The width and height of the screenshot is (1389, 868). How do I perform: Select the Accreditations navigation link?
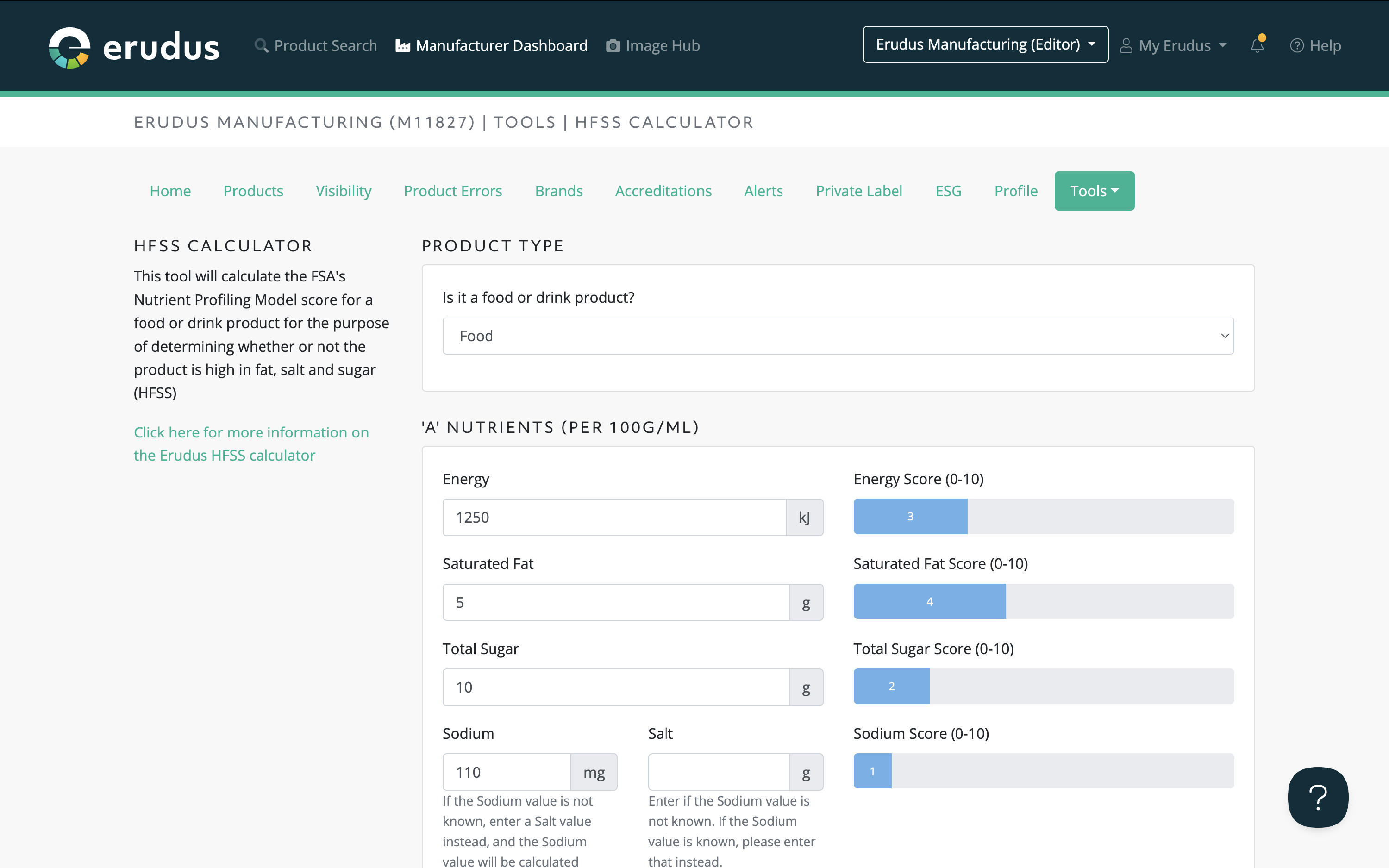(663, 191)
